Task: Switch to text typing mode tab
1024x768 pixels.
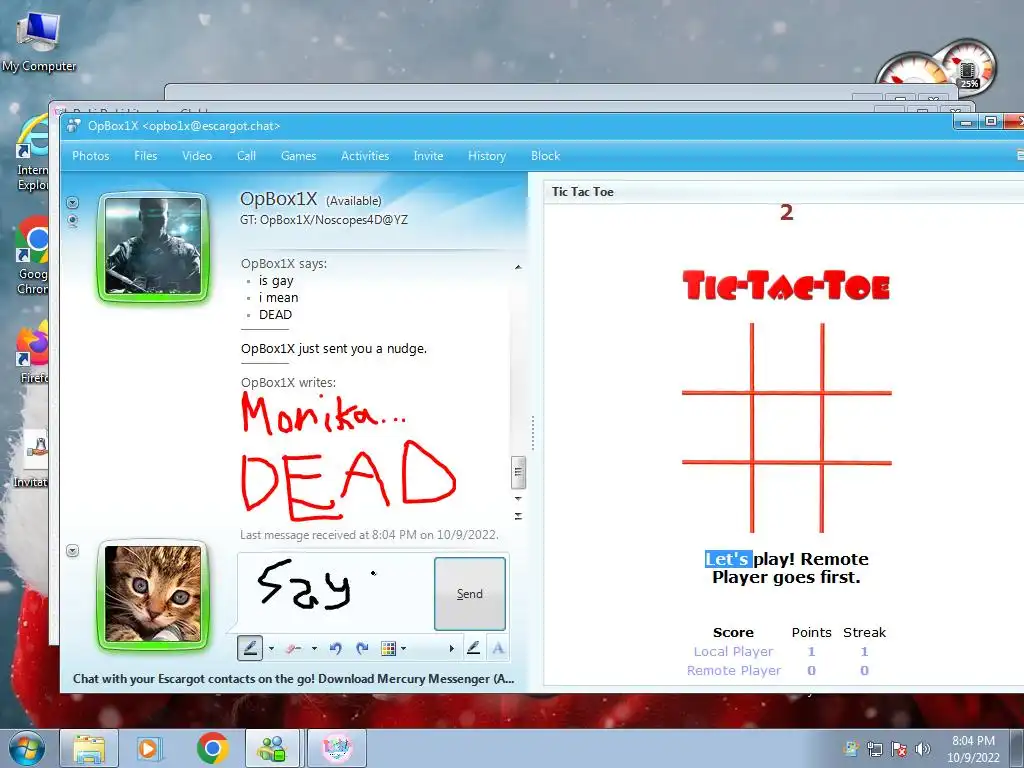Action: [498, 648]
